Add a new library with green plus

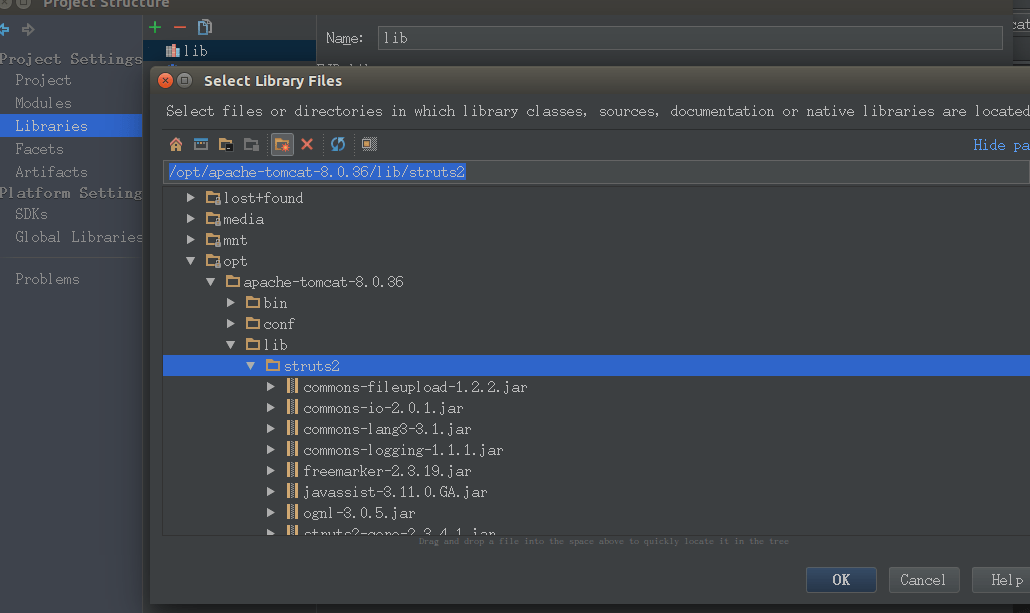coord(155,27)
